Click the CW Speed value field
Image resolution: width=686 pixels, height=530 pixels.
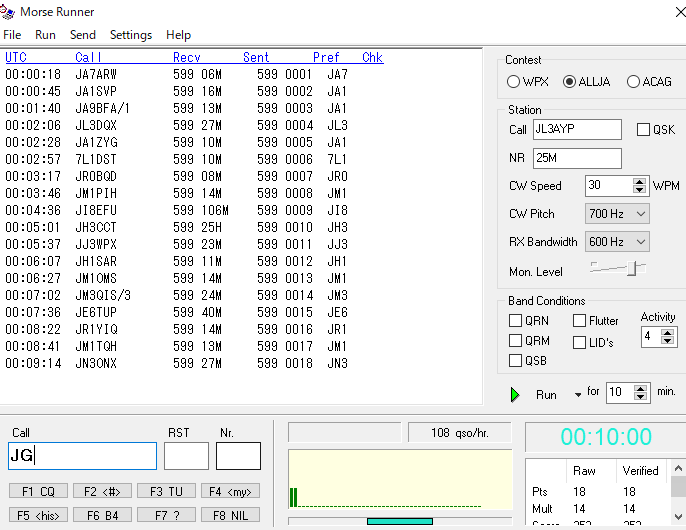tap(609, 186)
